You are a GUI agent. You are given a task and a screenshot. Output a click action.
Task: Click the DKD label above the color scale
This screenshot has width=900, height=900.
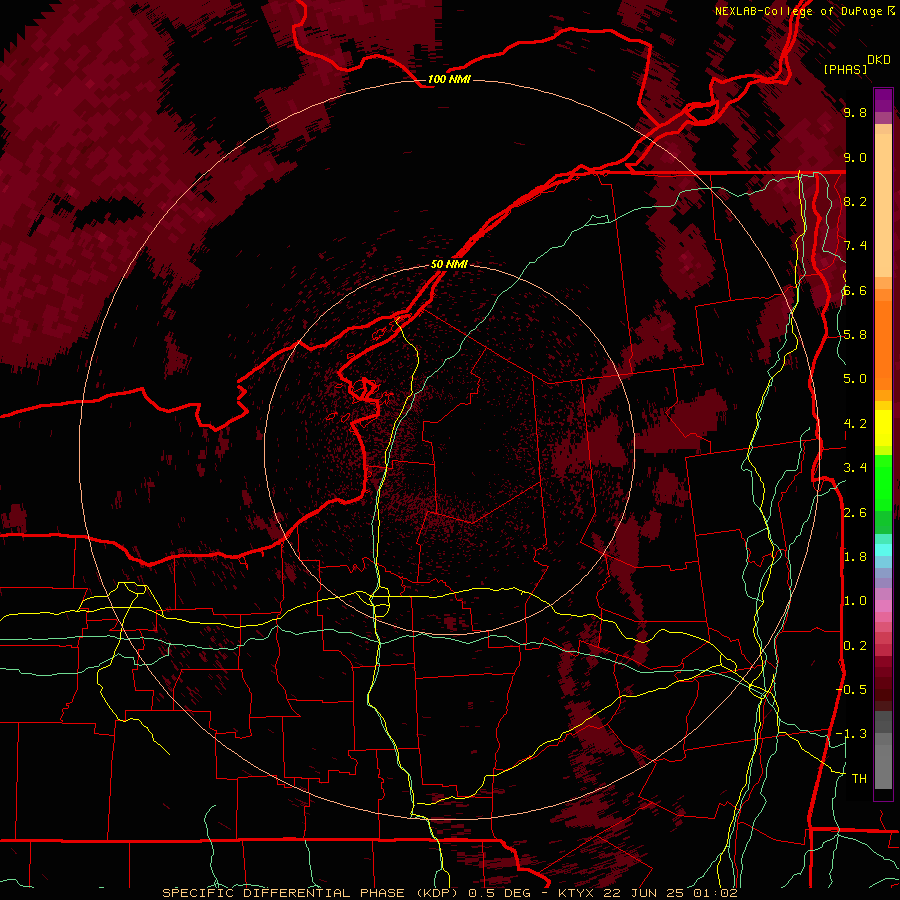click(878, 60)
